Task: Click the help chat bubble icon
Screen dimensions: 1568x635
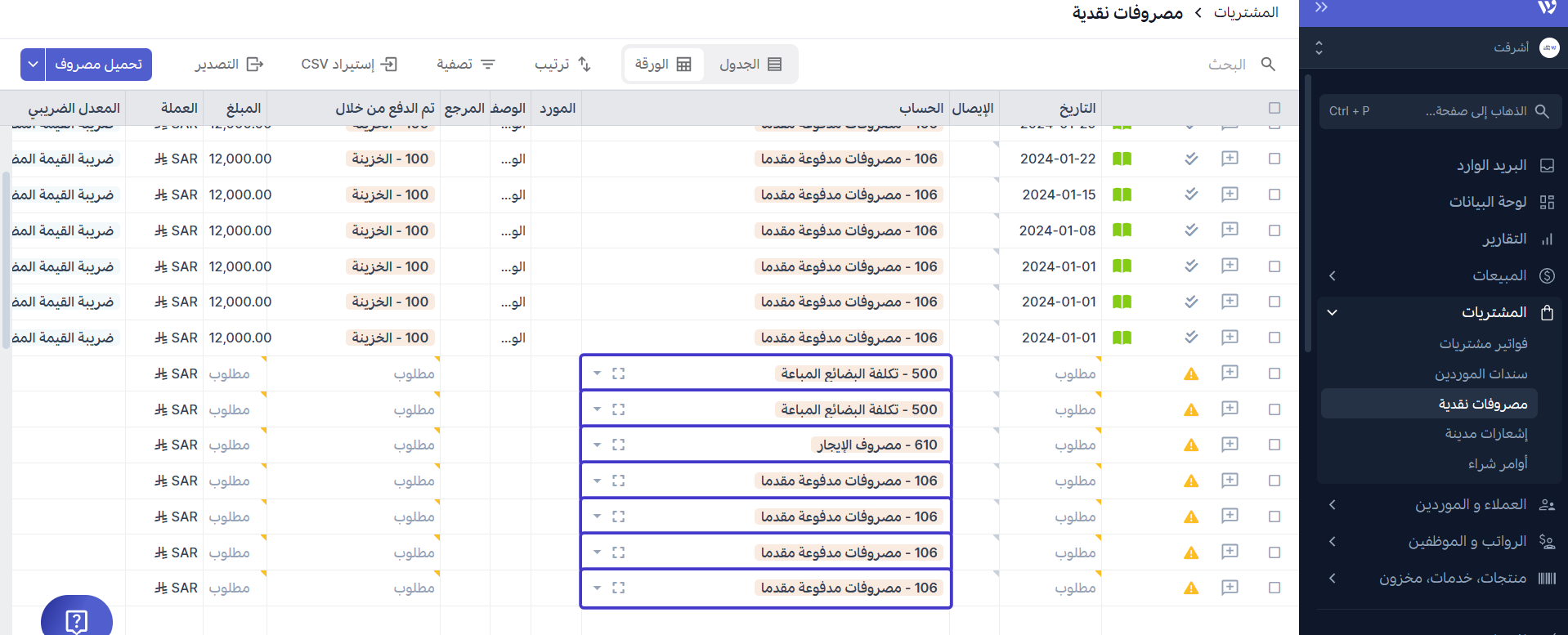Action: pyautogui.click(x=76, y=620)
